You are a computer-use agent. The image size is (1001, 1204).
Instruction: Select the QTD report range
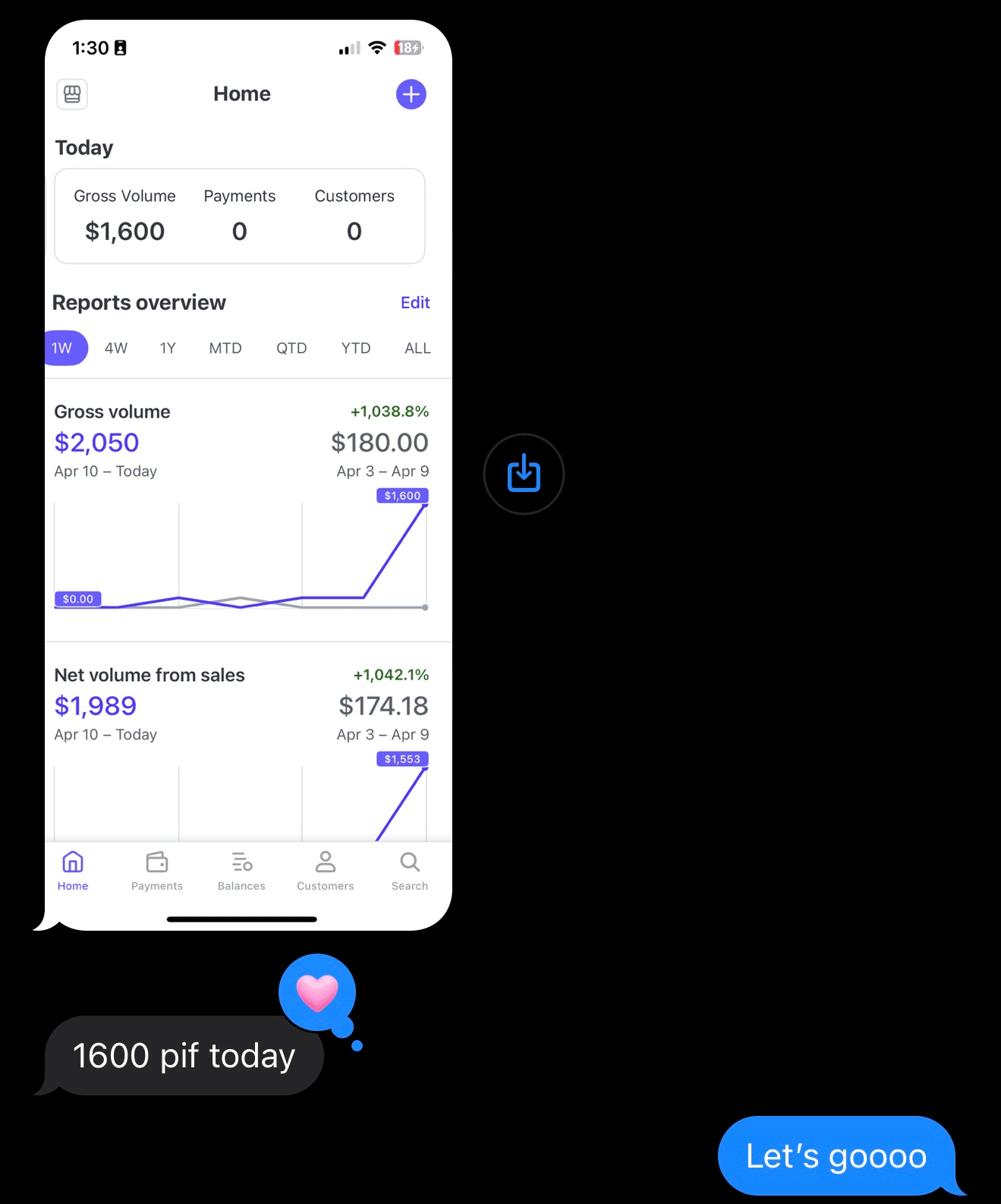(291, 348)
